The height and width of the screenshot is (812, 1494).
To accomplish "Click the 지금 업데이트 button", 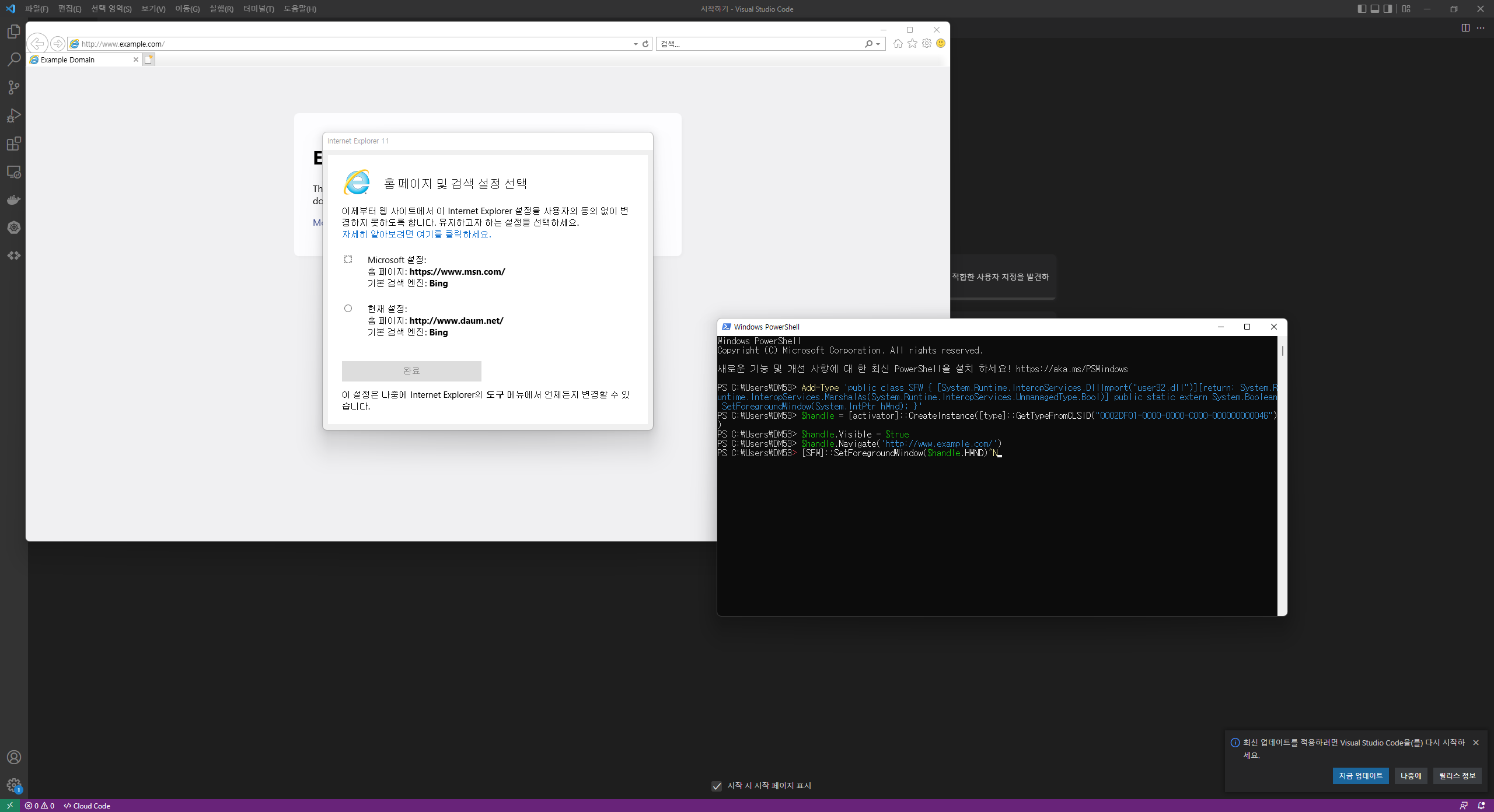I will tap(1360, 775).
